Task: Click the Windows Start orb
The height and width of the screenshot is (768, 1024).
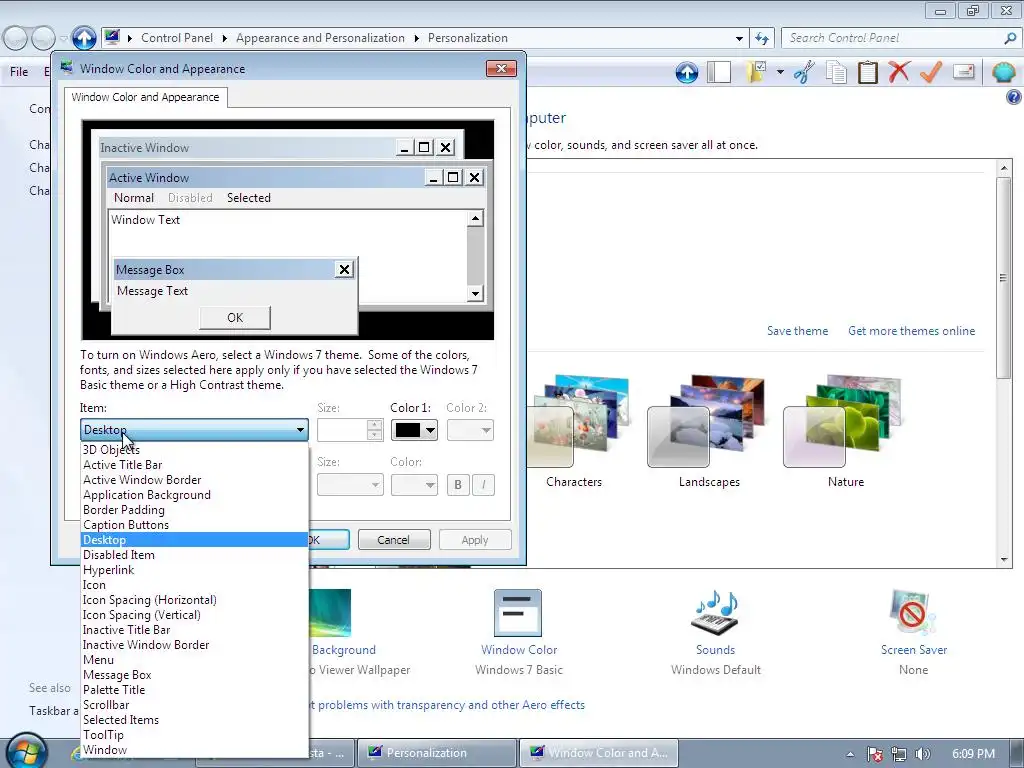Action: coord(26,751)
